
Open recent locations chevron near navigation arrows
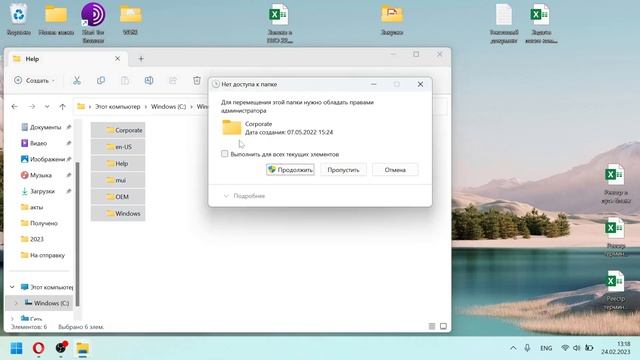[x=47, y=107]
